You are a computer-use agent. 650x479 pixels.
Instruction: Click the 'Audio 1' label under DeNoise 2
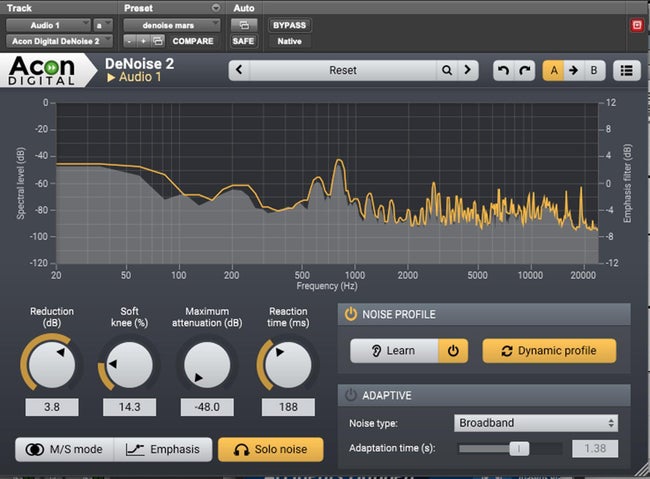(140, 77)
